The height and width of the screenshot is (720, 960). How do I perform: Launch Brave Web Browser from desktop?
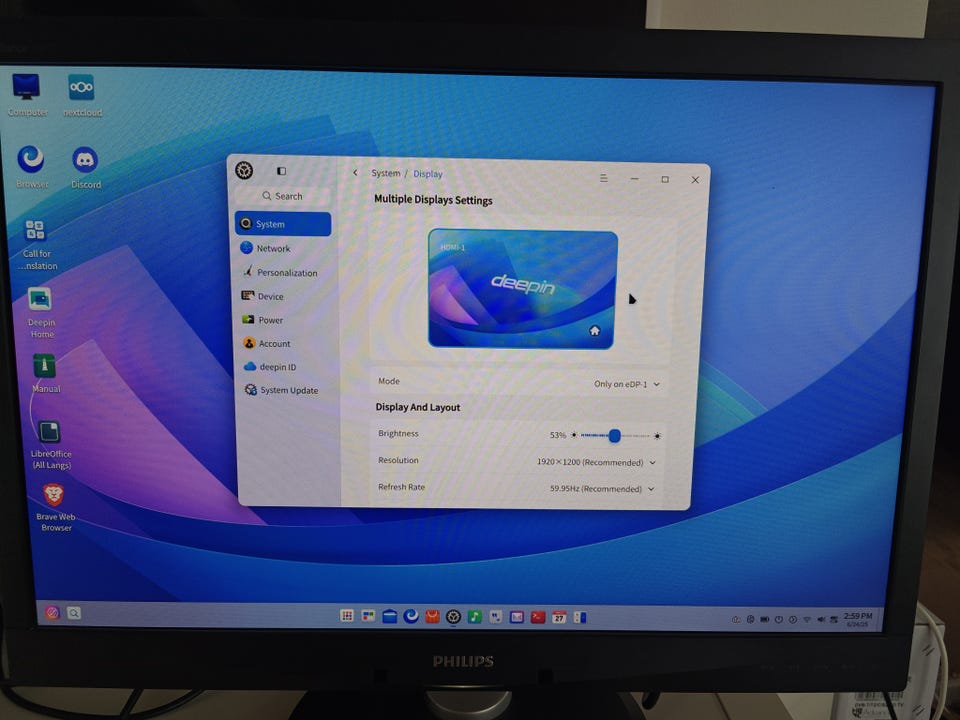[55, 507]
